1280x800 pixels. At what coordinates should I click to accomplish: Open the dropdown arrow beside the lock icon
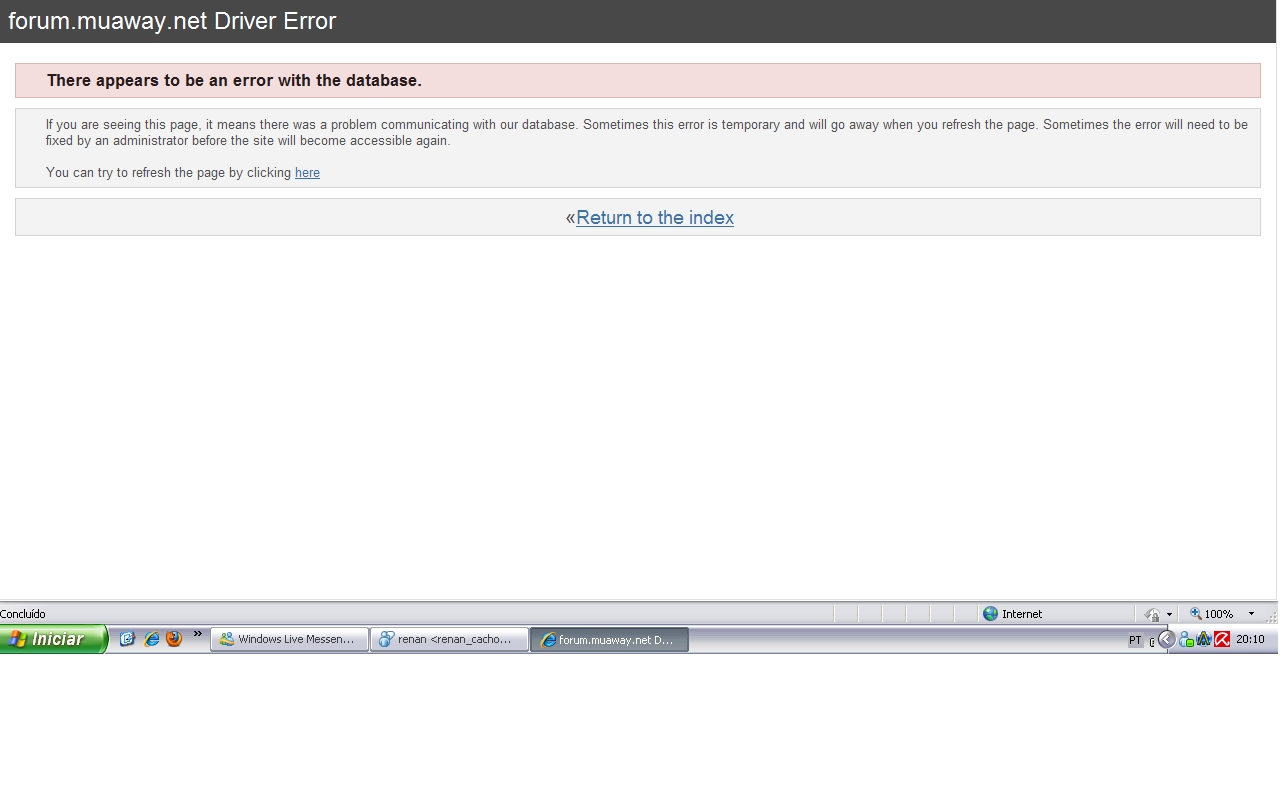pyautogui.click(x=1169, y=614)
